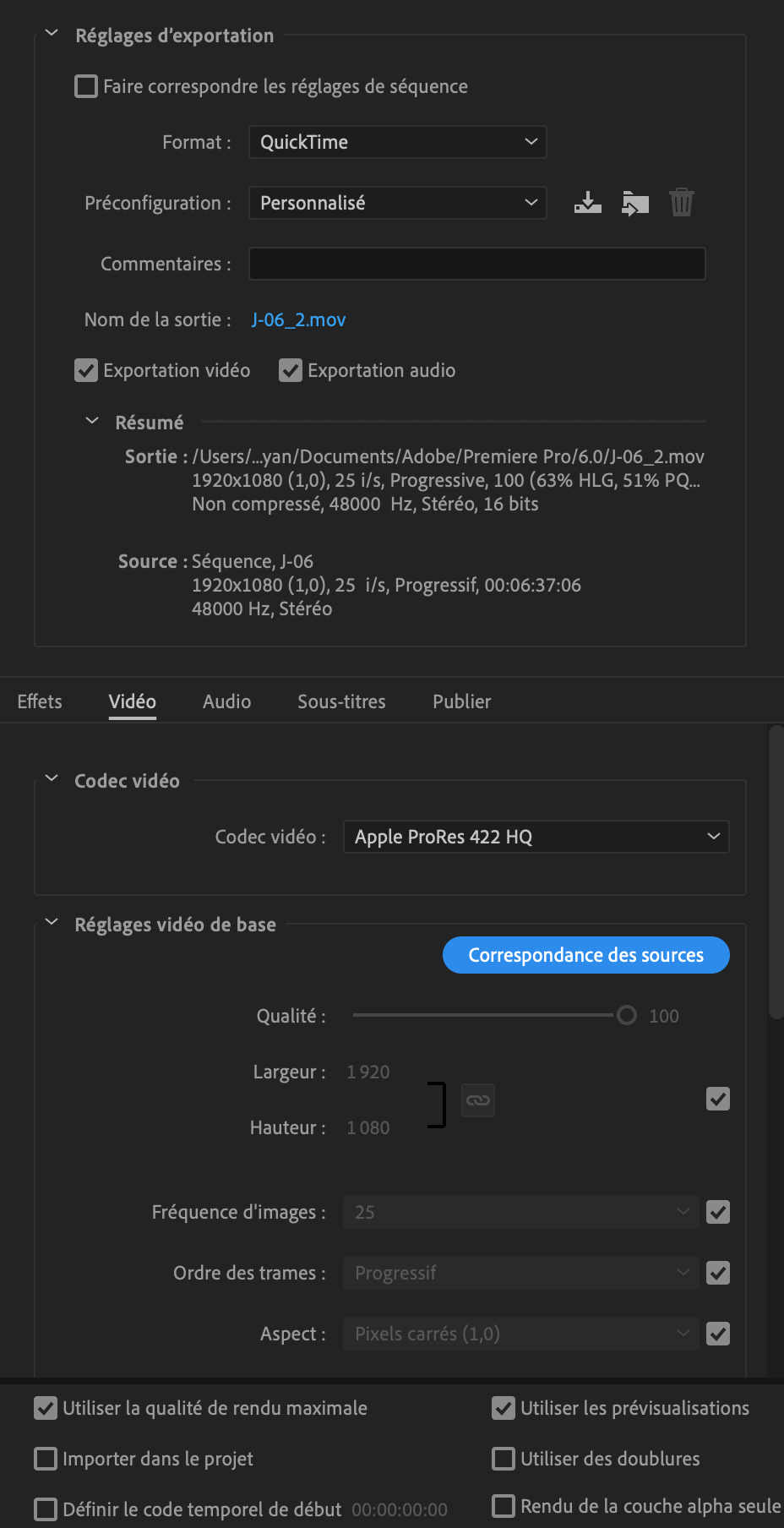
Task: Click the Correspondance des sources button
Action: [585, 955]
